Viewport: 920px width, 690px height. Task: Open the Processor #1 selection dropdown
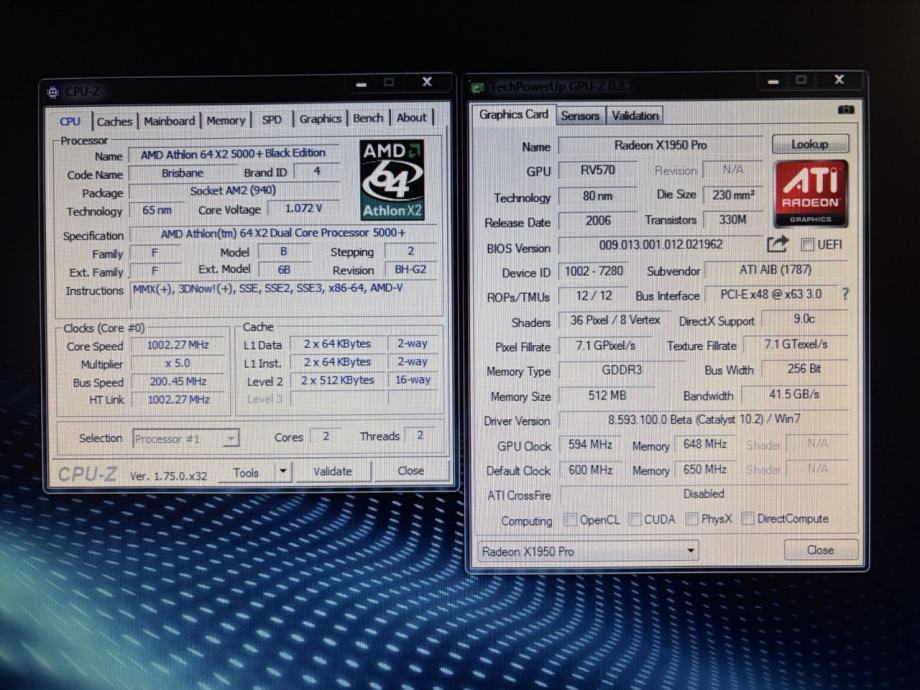tap(231, 438)
